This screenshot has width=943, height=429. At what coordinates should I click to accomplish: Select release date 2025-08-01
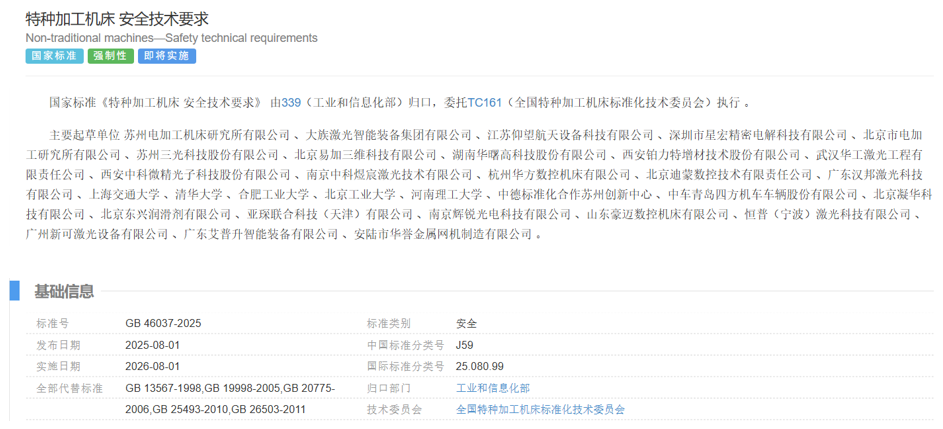click(x=153, y=345)
